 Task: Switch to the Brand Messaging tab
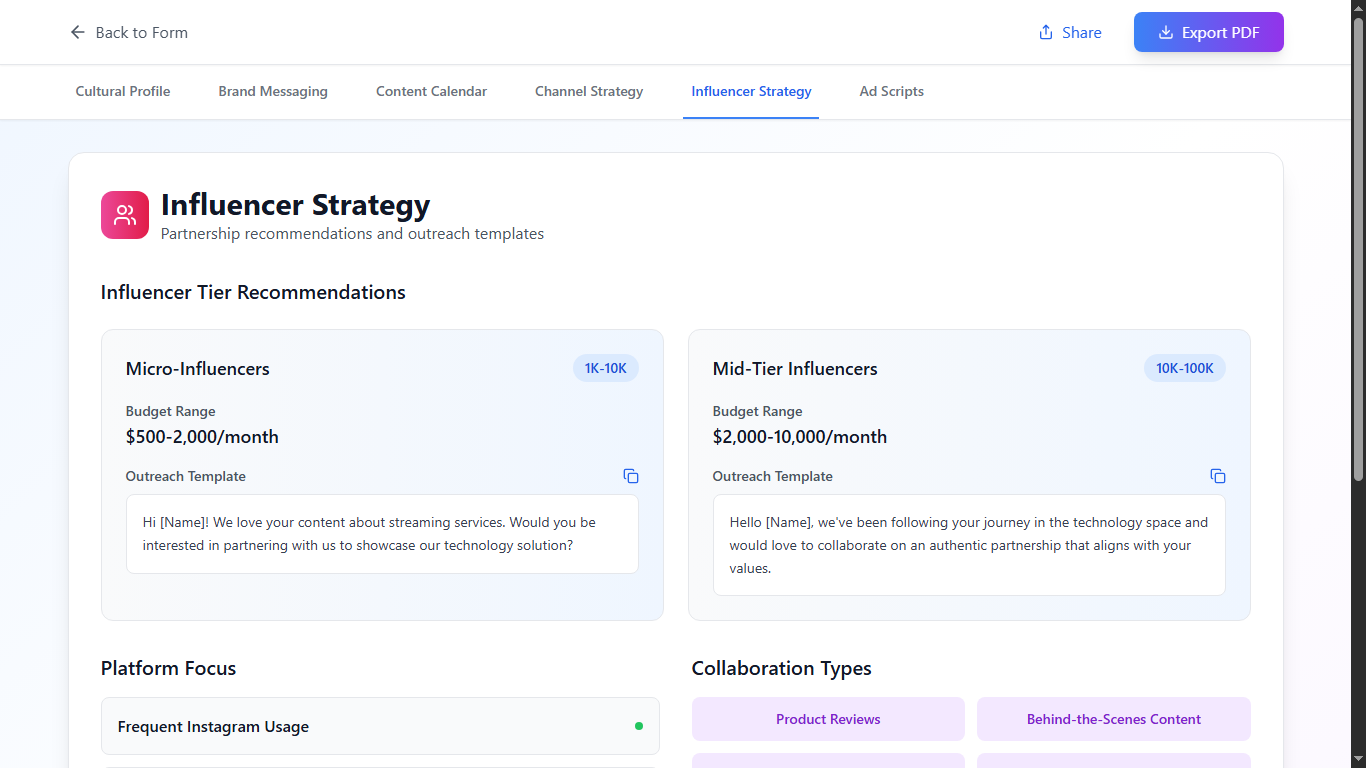coord(273,91)
